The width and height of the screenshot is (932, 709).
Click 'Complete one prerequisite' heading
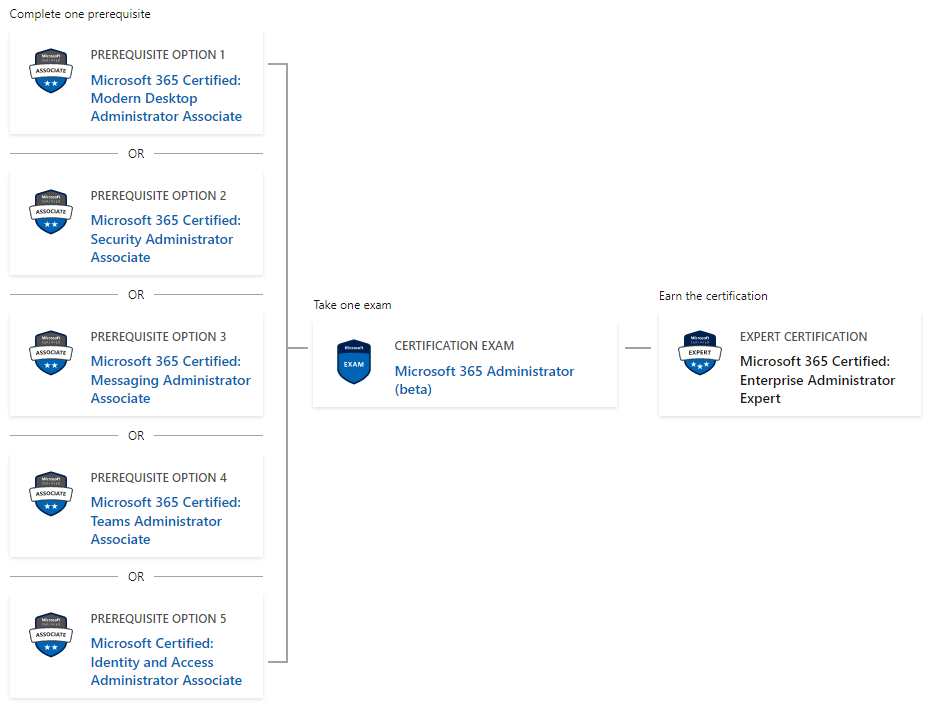[80, 14]
